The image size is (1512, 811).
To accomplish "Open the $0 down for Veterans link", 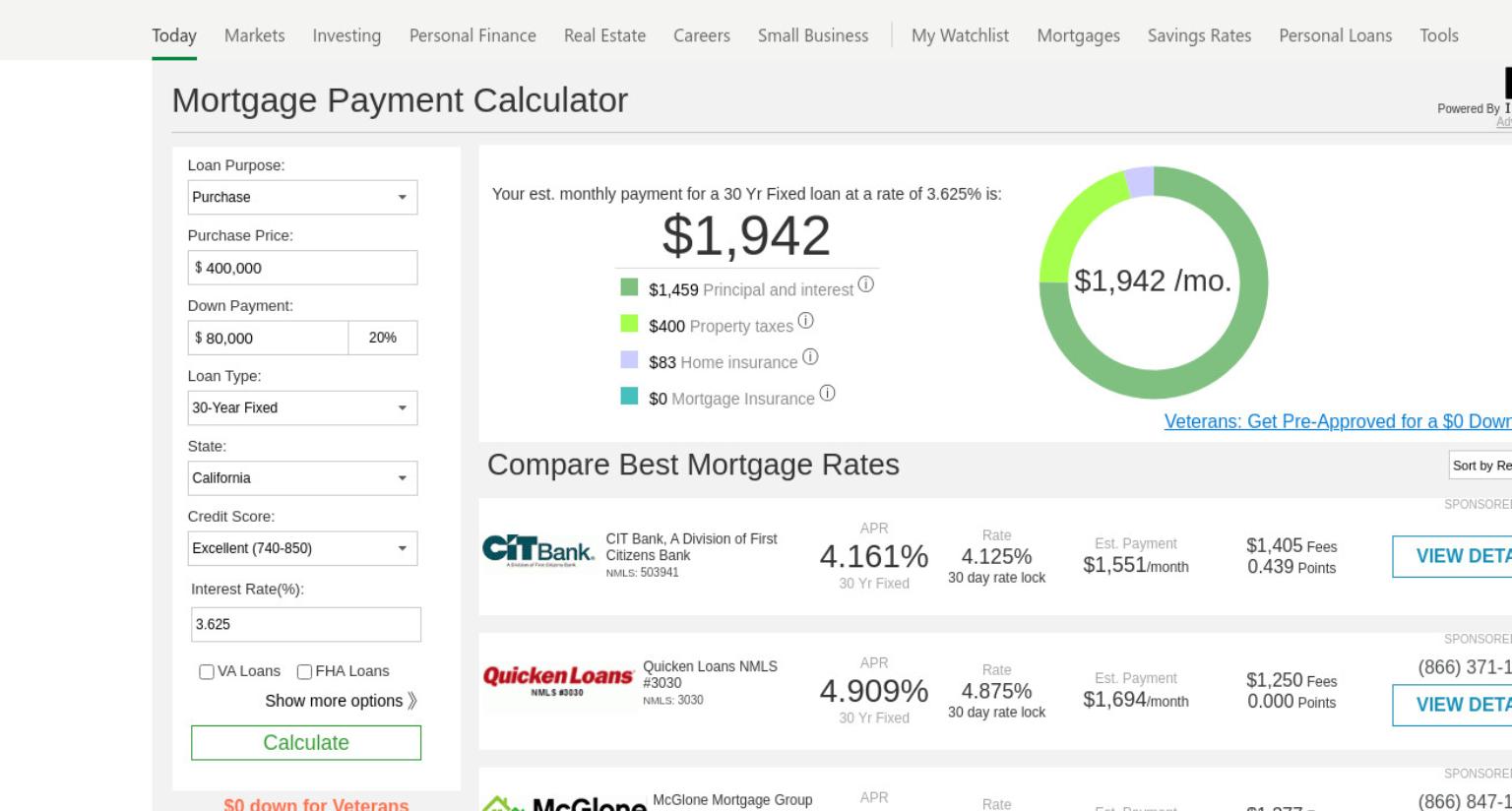I will (x=316, y=804).
